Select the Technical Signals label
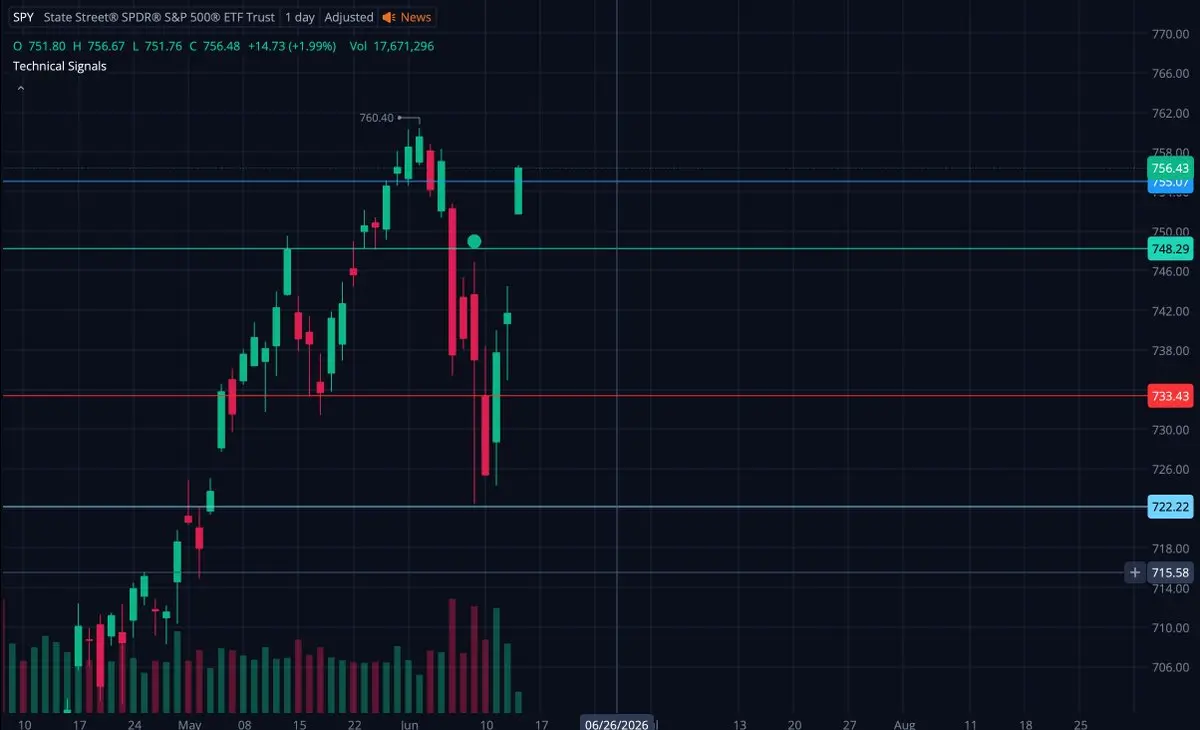This screenshot has height=730, width=1200. coord(59,66)
